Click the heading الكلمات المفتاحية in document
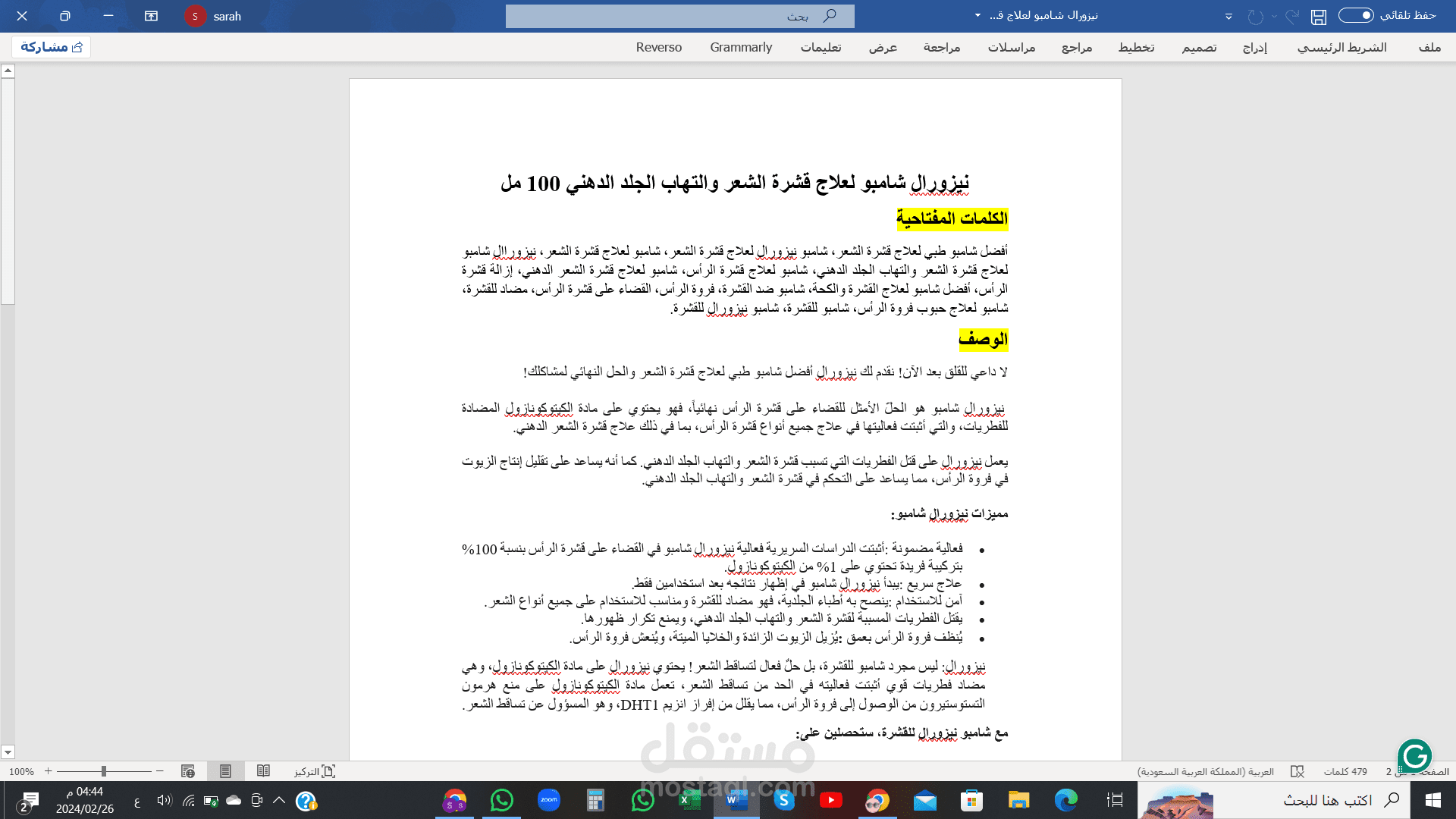The width and height of the screenshot is (1456, 819). click(952, 218)
